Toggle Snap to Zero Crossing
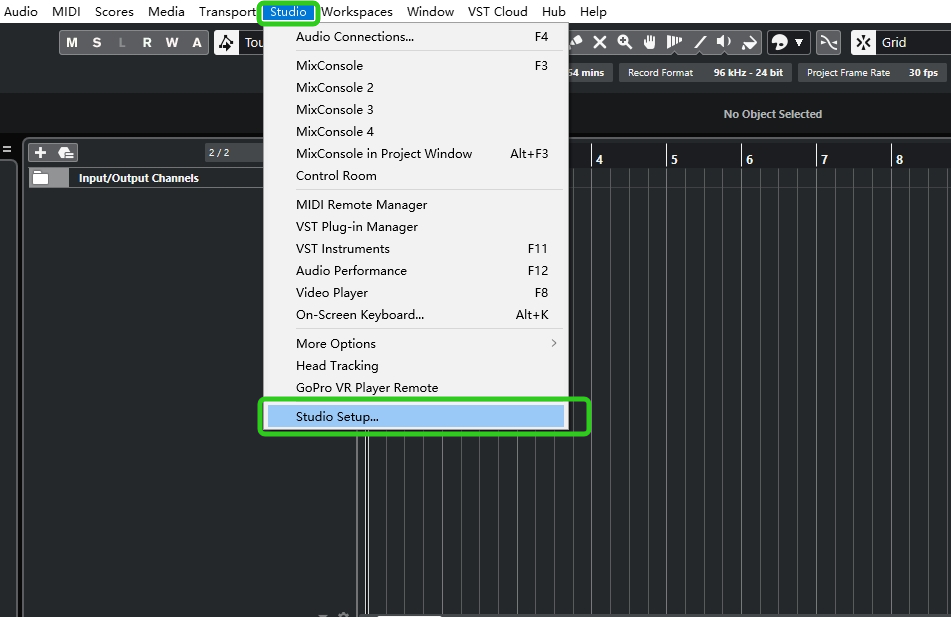Viewport: 951px width, 617px height. (828, 42)
